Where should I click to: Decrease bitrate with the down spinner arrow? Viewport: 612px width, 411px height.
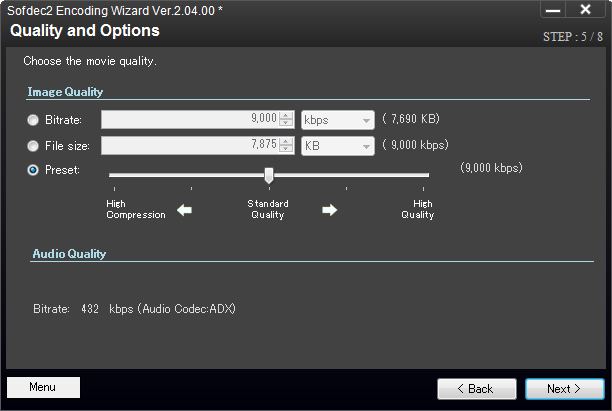pyautogui.click(x=287, y=124)
